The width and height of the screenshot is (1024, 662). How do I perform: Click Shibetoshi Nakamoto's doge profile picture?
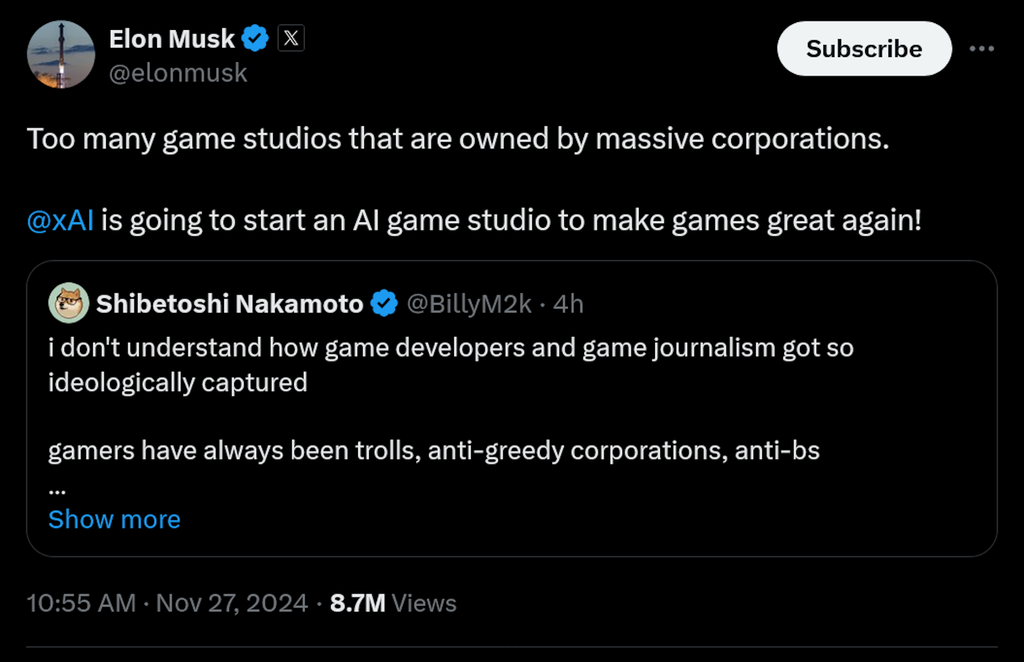(x=67, y=303)
